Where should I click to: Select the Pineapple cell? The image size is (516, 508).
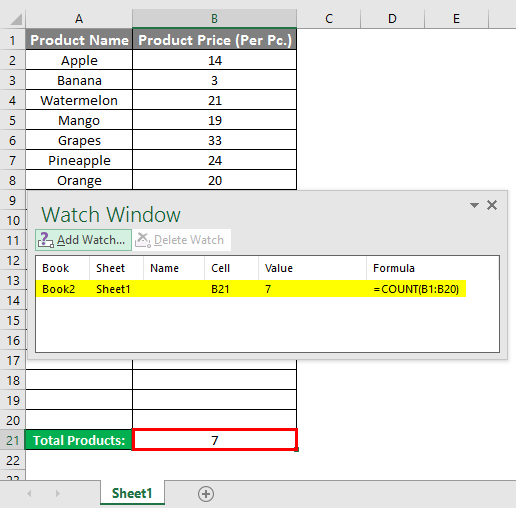[x=79, y=160]
